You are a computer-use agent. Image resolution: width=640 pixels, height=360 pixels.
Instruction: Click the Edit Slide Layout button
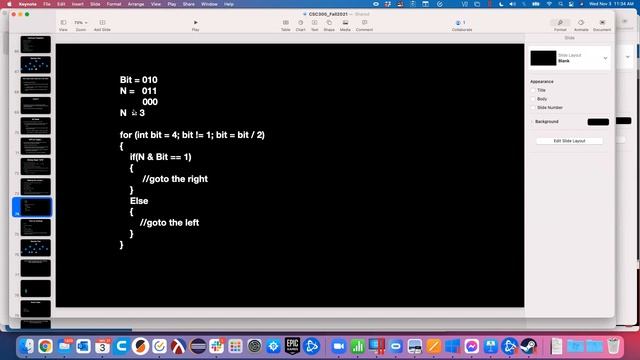pyautogui.click(x=569, y=141)
